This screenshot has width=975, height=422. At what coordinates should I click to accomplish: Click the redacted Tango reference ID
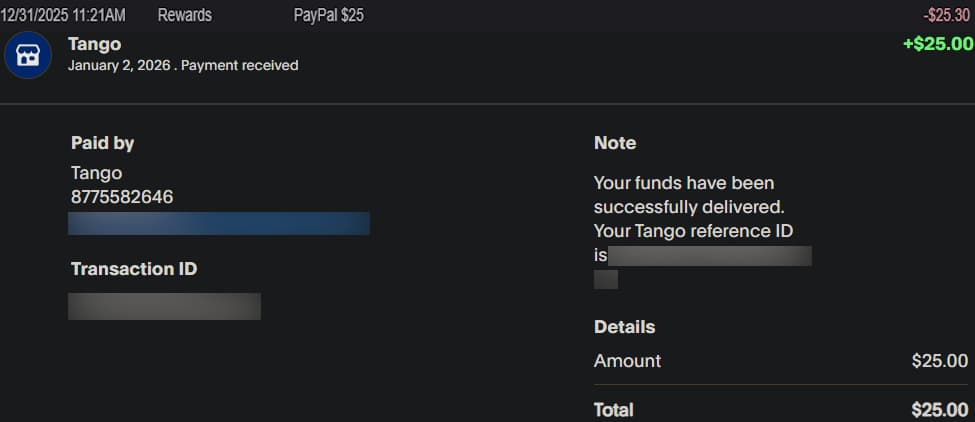(x=709, y=256)
